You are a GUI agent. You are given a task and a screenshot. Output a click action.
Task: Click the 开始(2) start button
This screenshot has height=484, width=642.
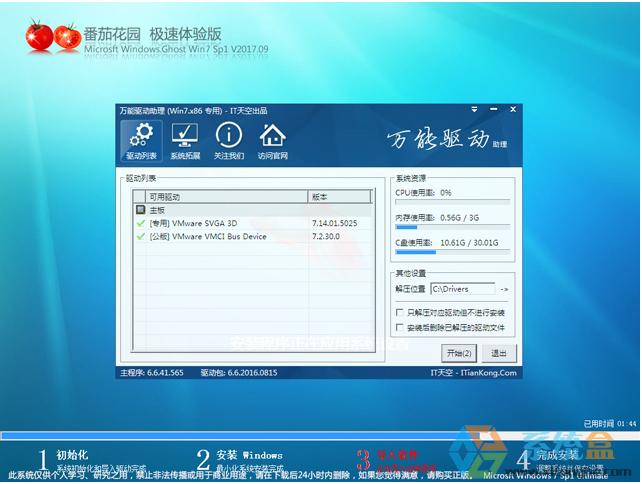click(459, 353)
